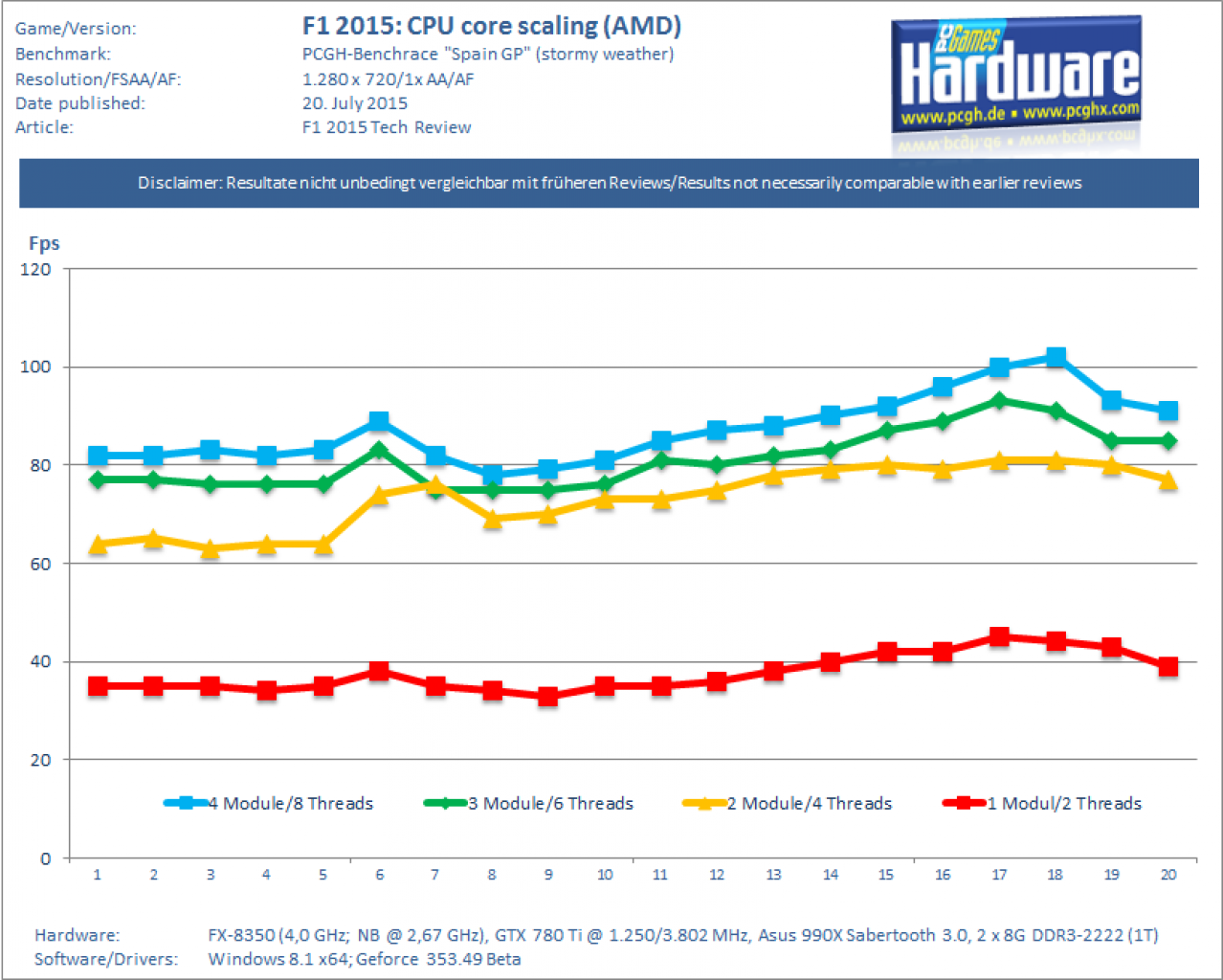
Task: Click the 'Date published:' label
Action: (80, 103)
